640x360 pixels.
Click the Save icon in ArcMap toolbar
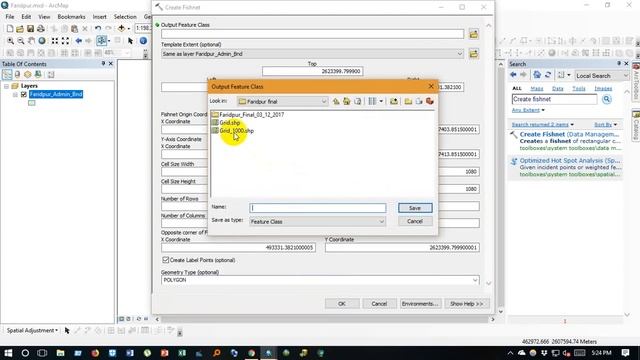(30, 29)
